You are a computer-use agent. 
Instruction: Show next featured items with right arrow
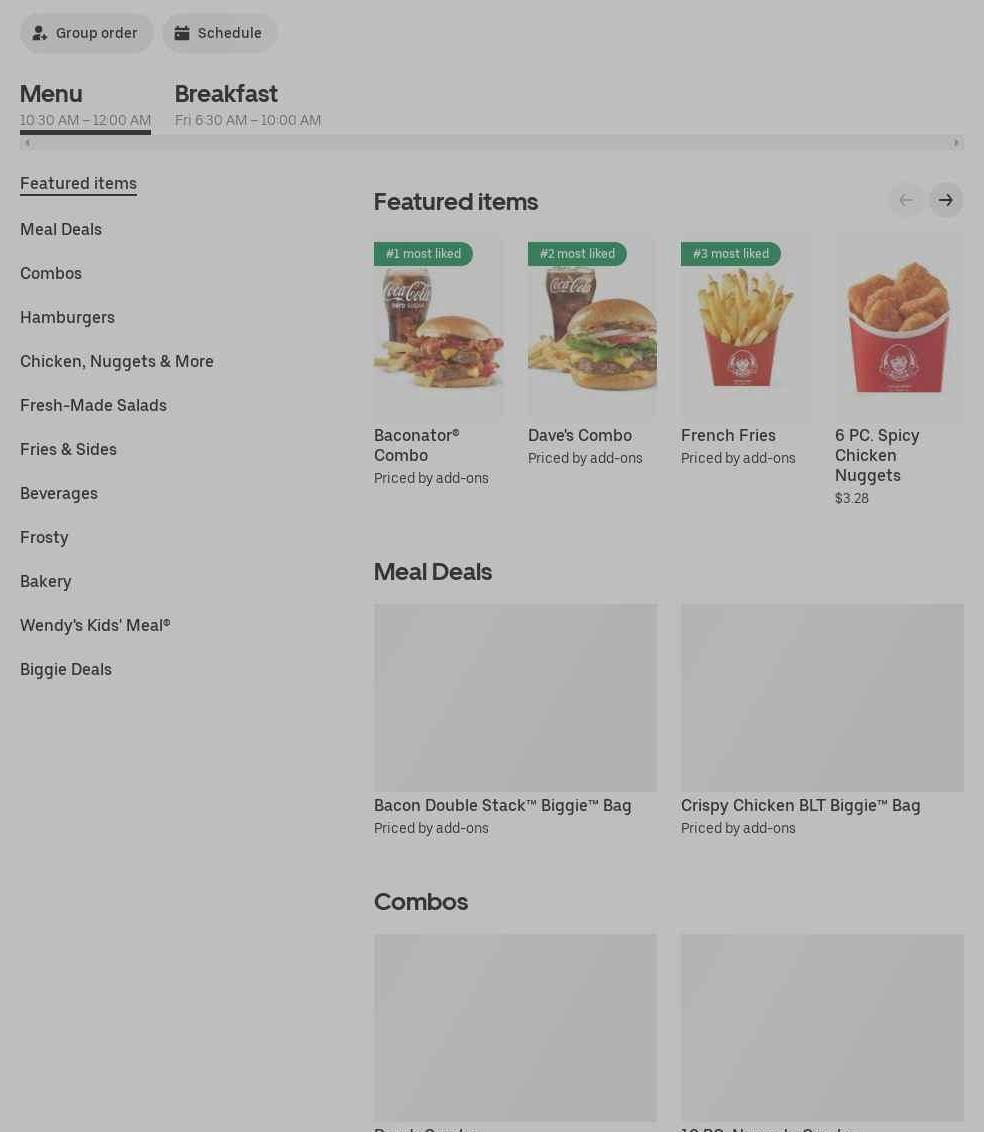click(x=945, y=200)
